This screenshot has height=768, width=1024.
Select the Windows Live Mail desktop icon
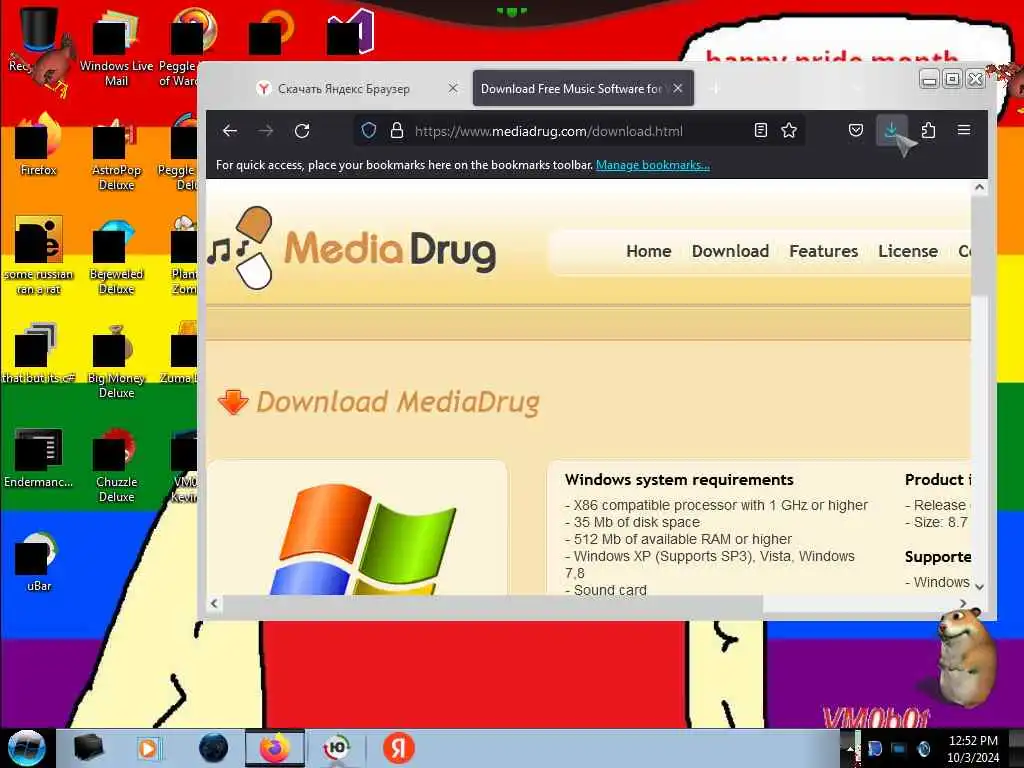click(x=116, y=49)
